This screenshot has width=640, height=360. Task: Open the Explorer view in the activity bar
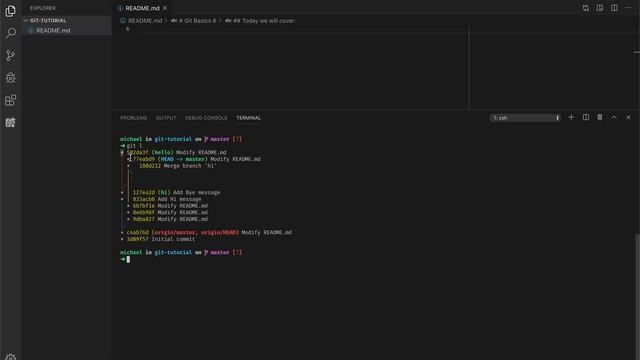[11, 11]
